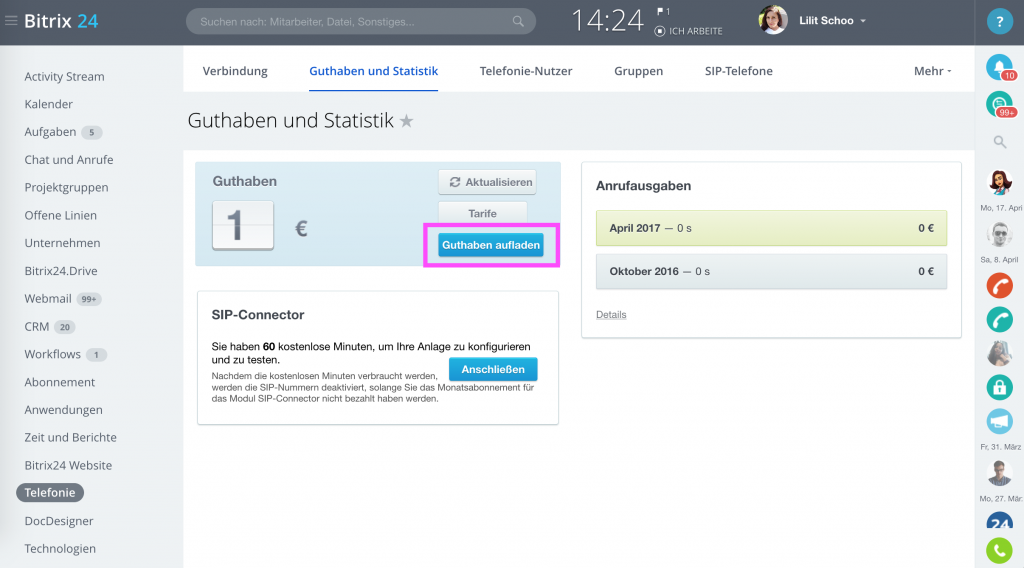Click the search magnifier in the top search bar

click(518, 22)
